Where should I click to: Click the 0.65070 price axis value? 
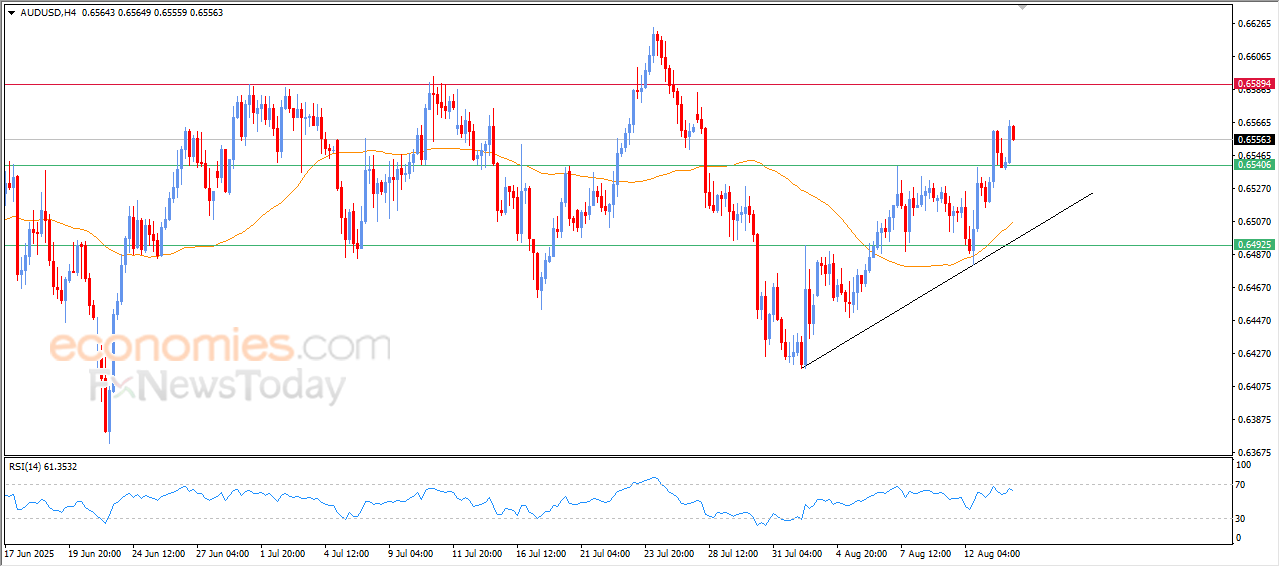pyautogui.click(x=1254, y=221)
